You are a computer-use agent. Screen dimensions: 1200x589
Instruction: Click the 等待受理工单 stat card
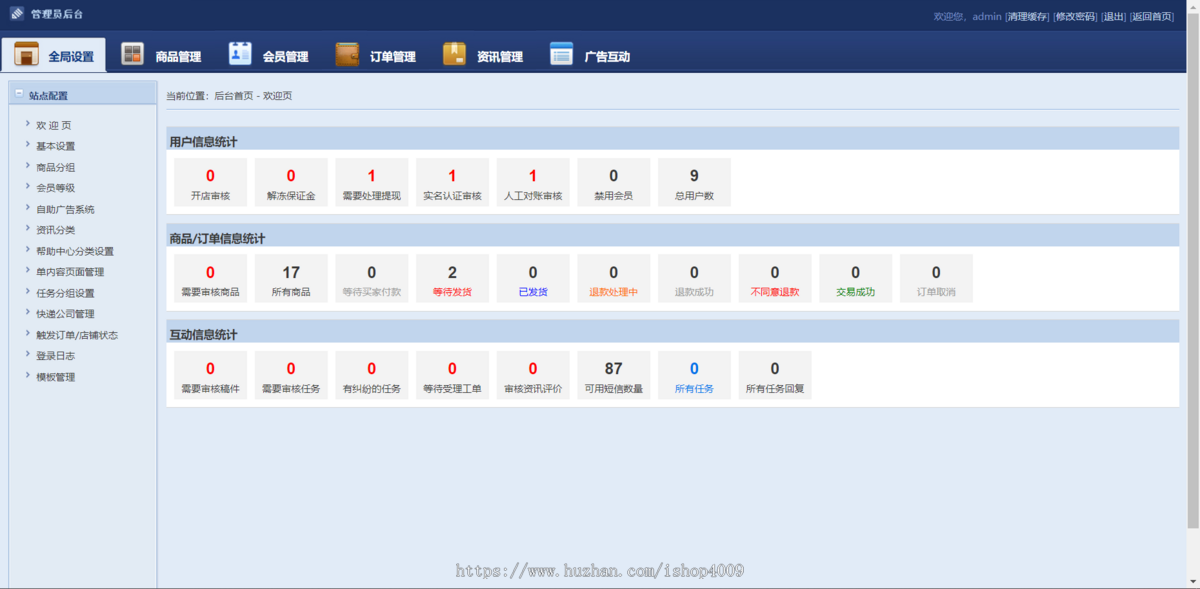[x=452, y=375]
